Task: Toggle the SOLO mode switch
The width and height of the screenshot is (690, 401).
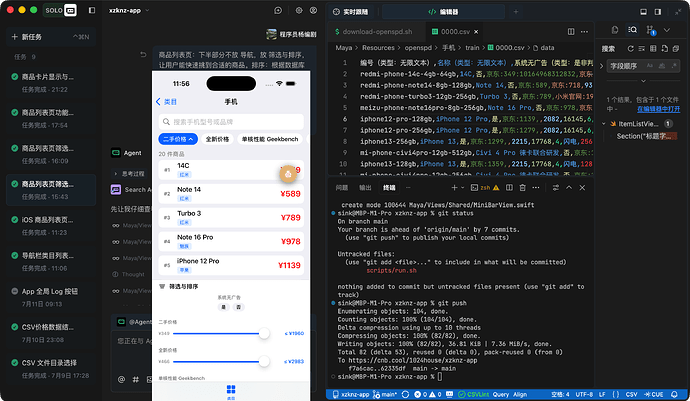Action: coord(60,10)
